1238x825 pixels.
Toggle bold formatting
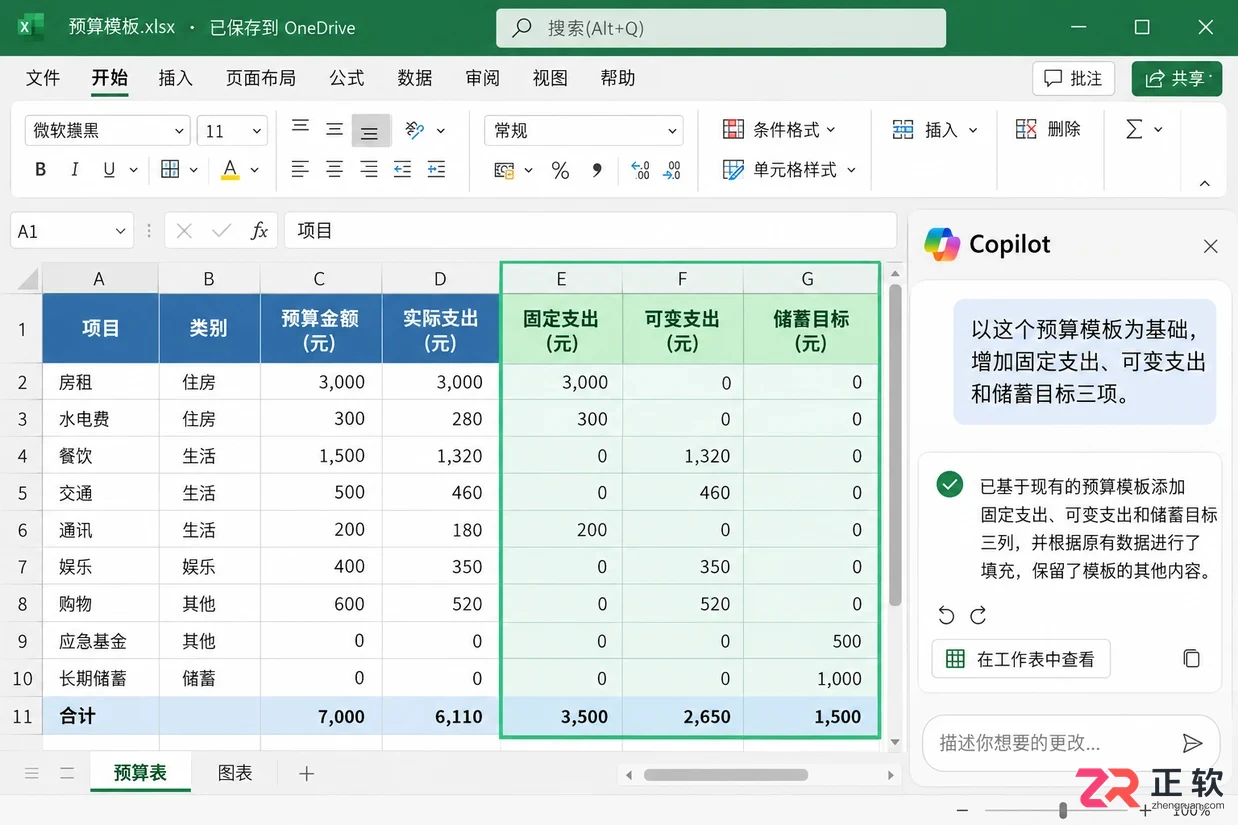click(x=41, y=170)
